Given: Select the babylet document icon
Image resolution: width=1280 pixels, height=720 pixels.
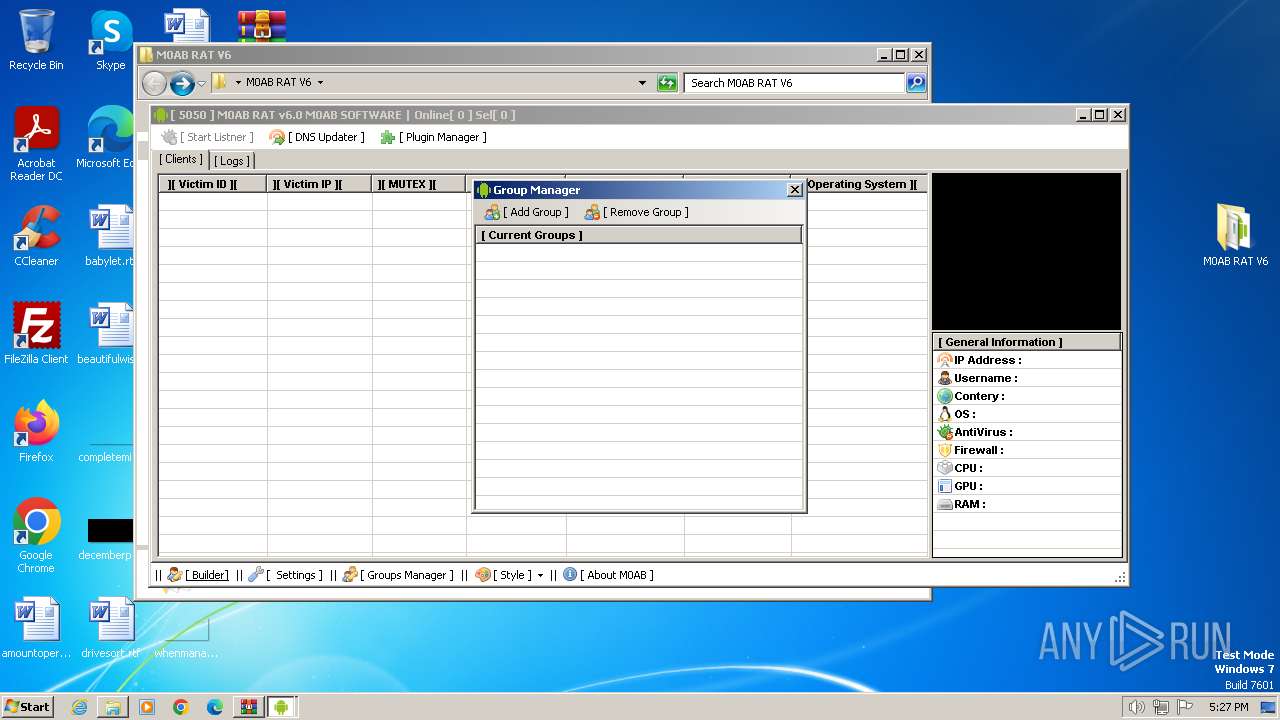Looking at the screenshot, I should pyautogui.click(x=110, y=236).
